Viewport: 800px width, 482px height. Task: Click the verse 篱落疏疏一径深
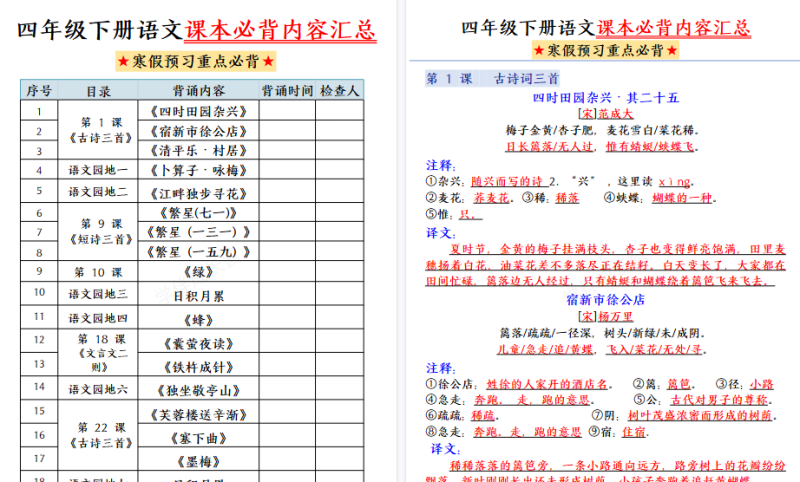point(547,333)
